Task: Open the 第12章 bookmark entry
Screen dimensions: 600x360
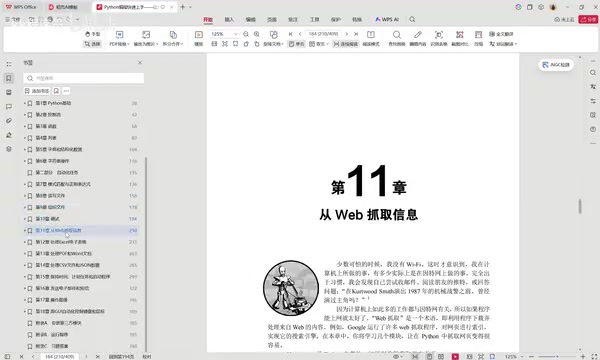Action: [81, 242]
